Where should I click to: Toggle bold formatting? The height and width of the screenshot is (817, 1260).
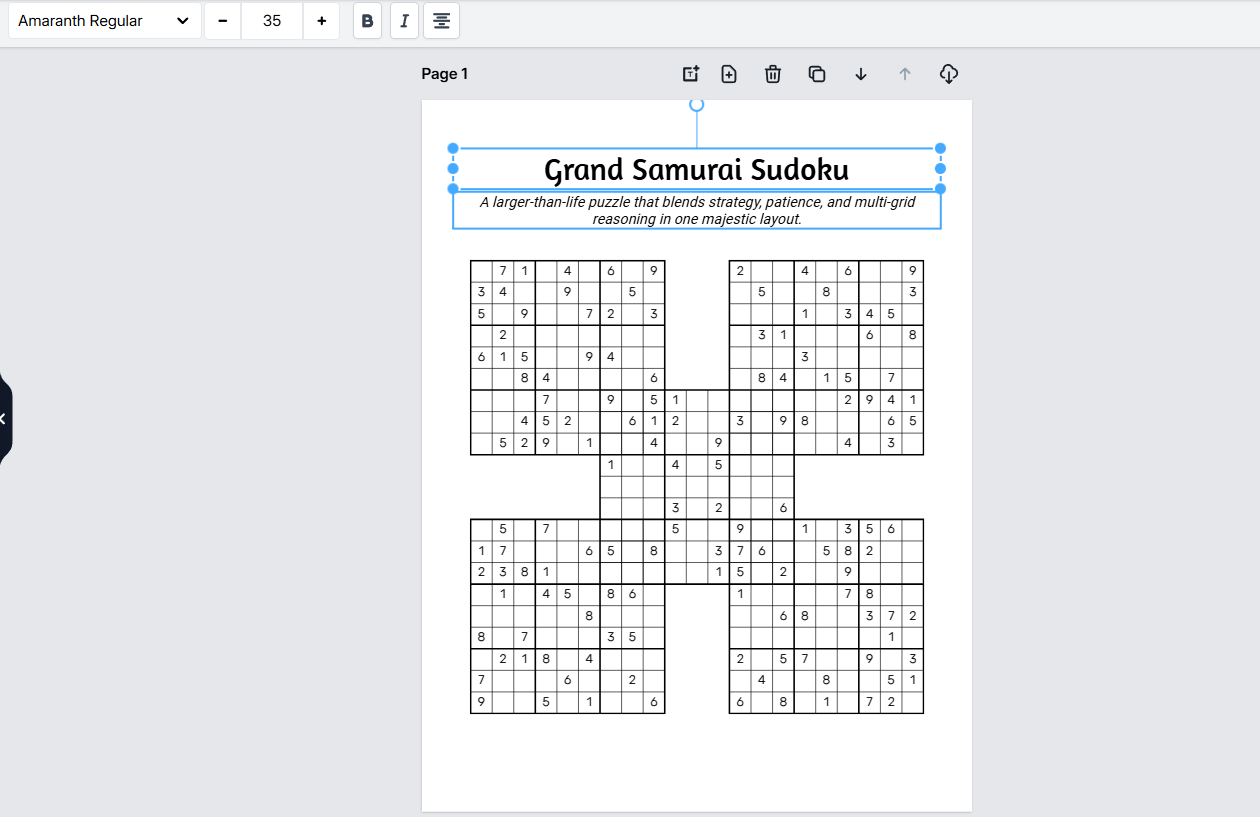click(x=367, y=21)
